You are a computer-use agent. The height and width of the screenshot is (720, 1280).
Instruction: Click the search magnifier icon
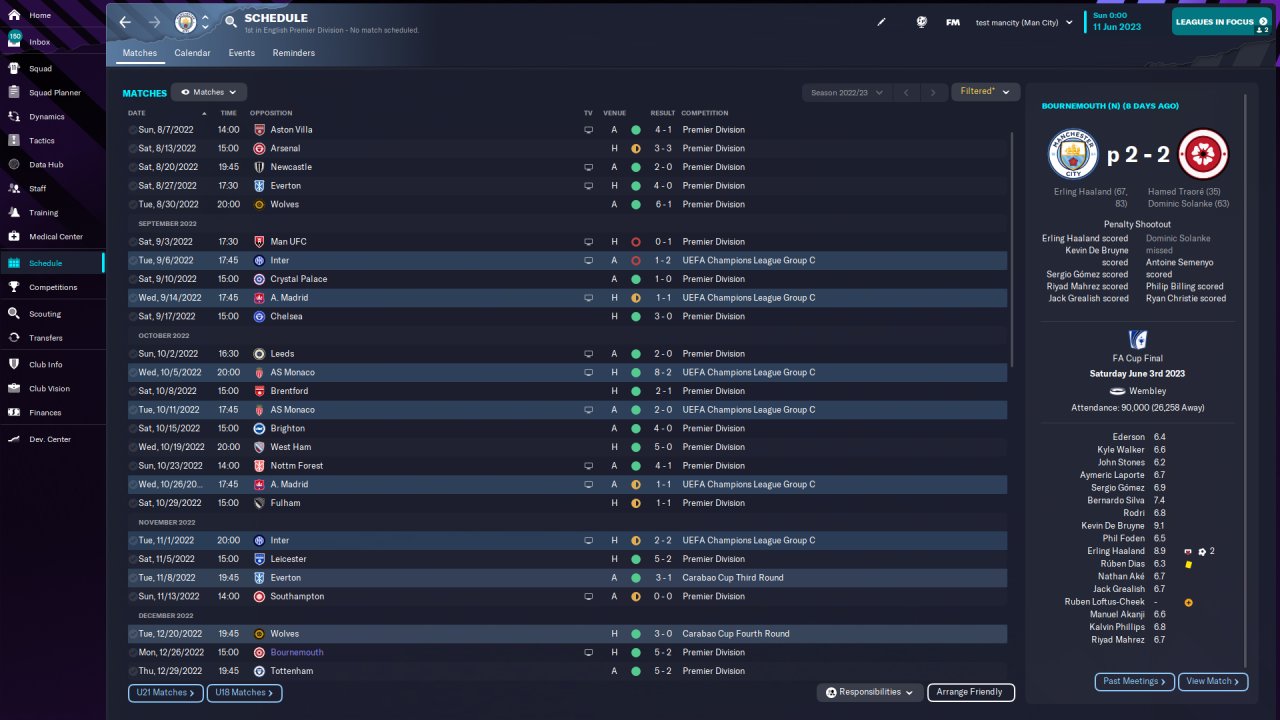[x=231, y=21]
